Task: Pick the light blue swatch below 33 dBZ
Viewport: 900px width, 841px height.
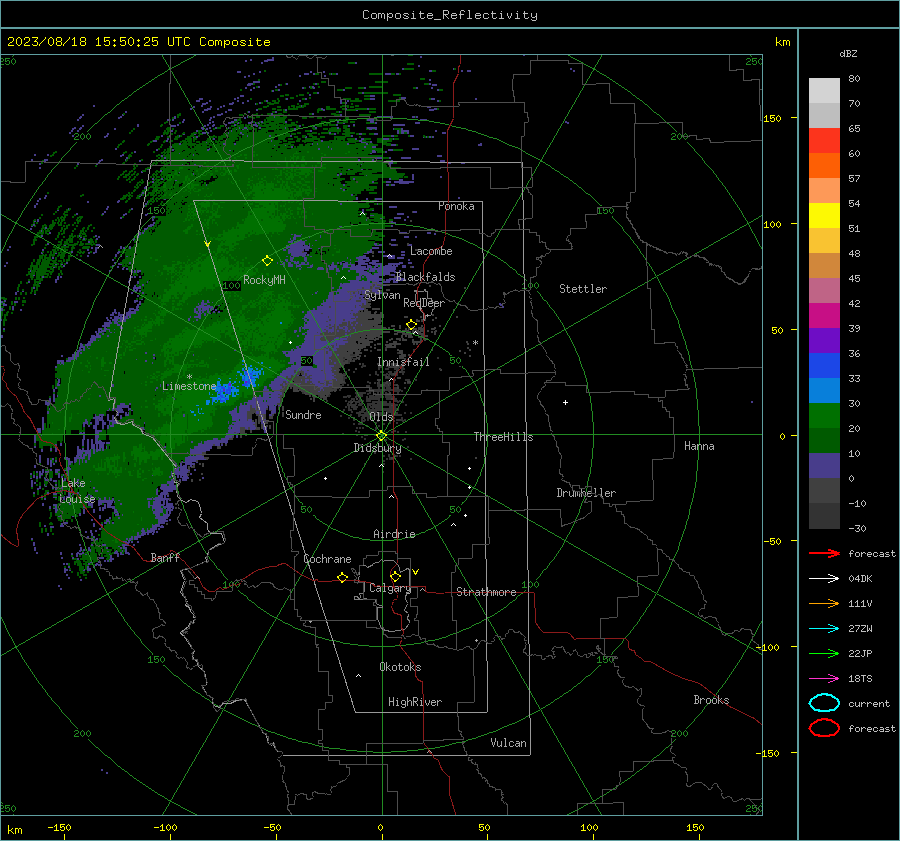Action: coord(824,390)
